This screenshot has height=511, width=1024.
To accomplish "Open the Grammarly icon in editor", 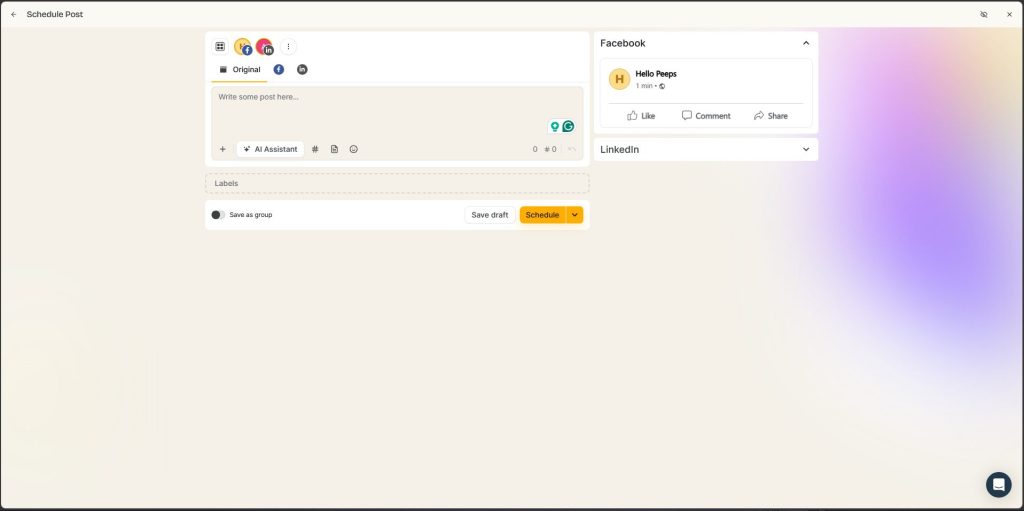I will 568,127.
